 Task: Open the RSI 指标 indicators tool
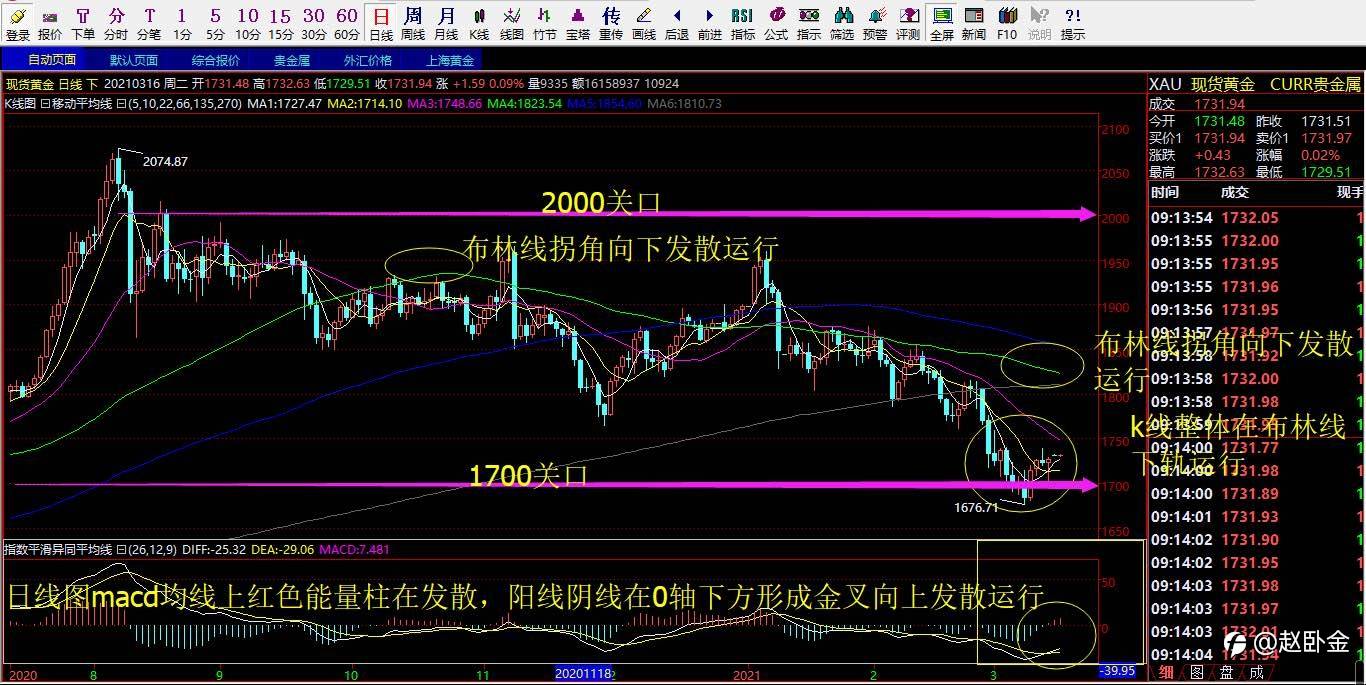pos(743,22)
